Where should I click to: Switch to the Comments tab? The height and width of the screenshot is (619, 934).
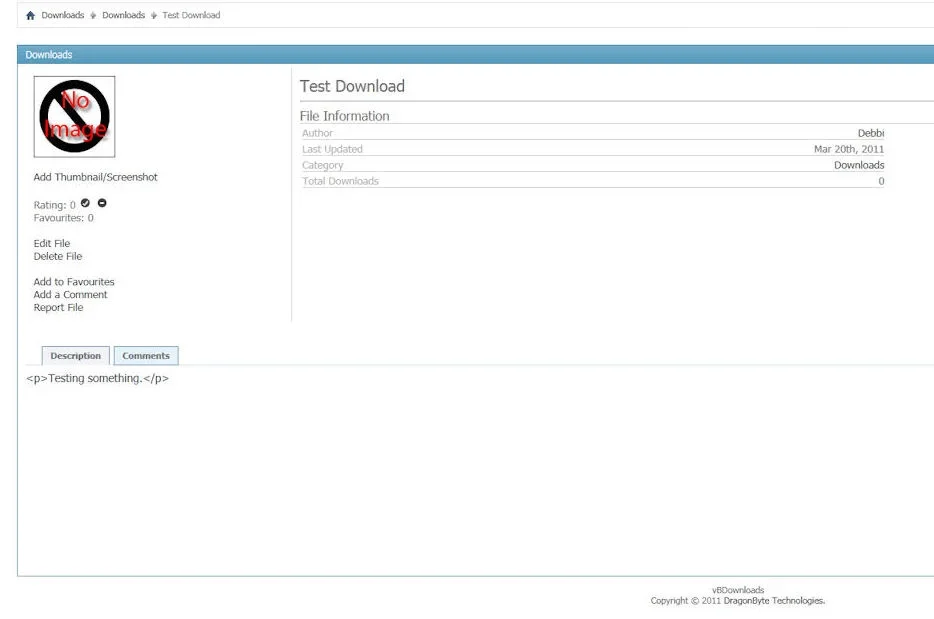point(146,356)
